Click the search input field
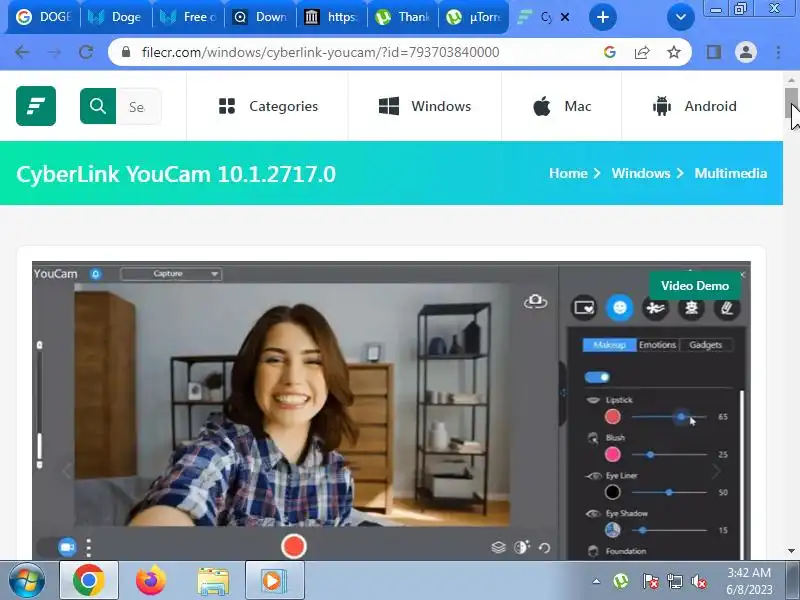Image resolution: width=800 pixels, height=600 pixels. coord(138,106)
